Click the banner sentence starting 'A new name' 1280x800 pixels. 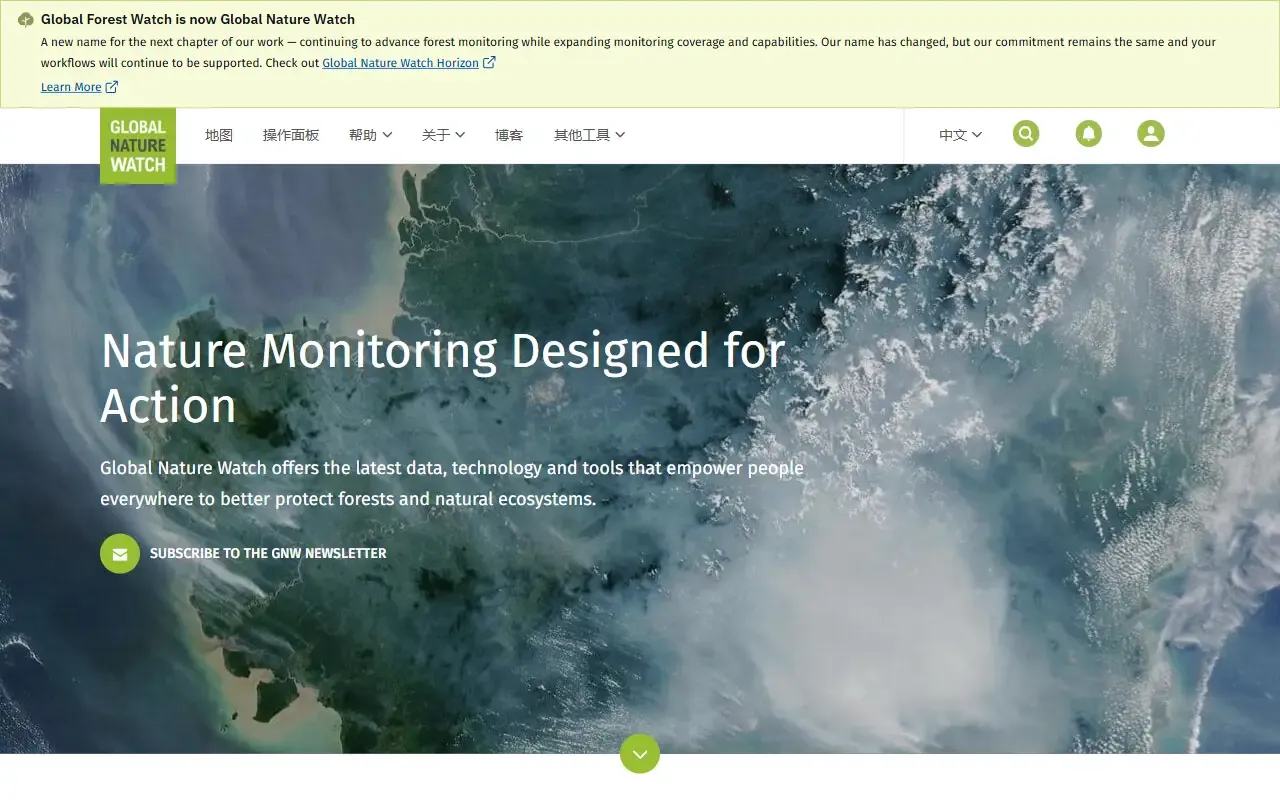(628, 52)
